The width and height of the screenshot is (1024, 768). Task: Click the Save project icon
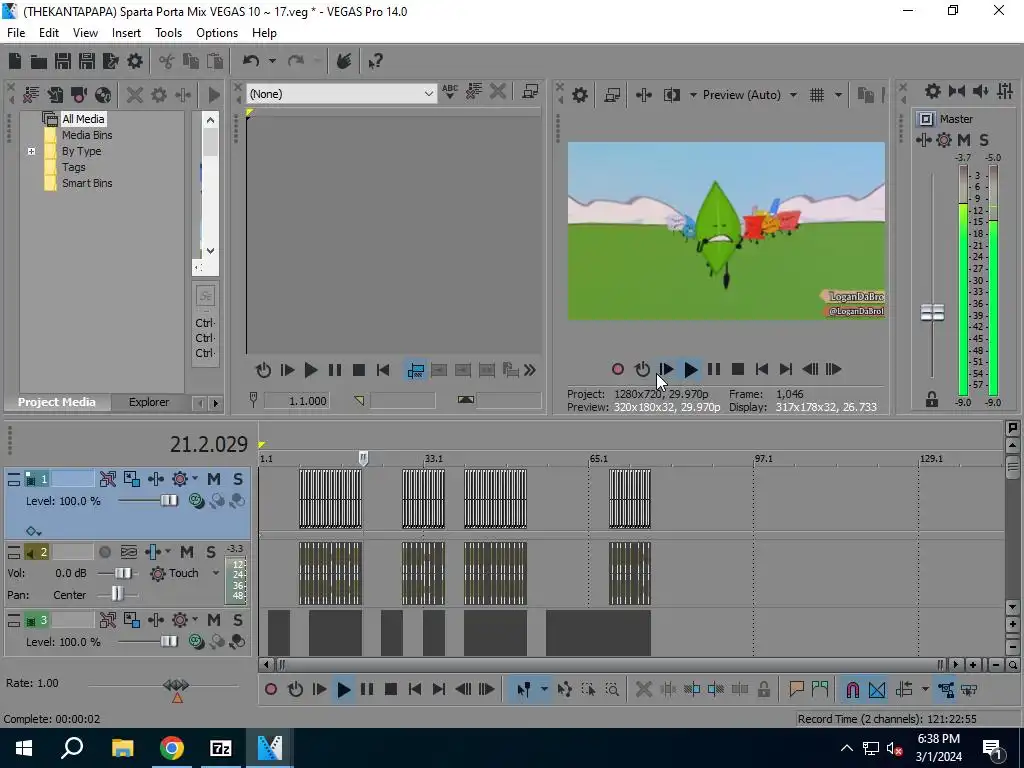(63, 61)
